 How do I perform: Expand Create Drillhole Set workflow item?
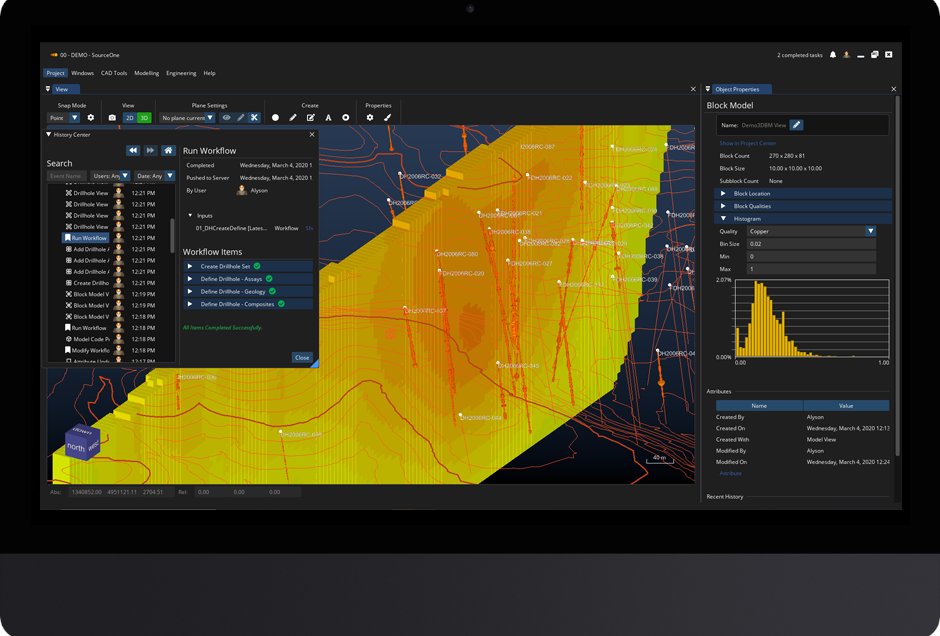(248, 266)
